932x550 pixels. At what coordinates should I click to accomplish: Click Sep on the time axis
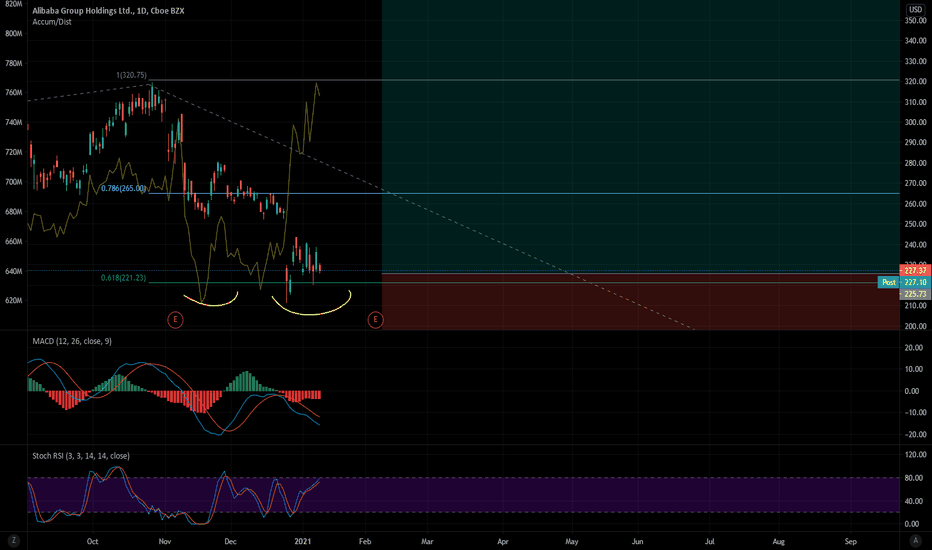coord(851,542)
